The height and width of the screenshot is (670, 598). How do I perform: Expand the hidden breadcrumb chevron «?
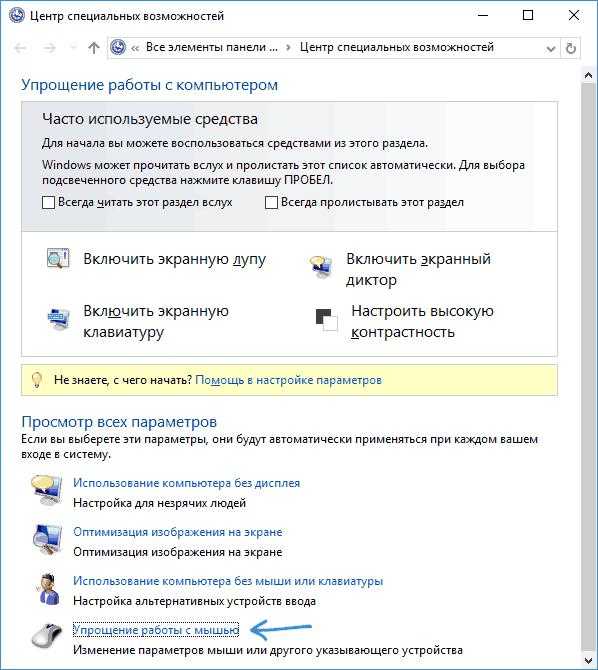[x=135, y=48]
